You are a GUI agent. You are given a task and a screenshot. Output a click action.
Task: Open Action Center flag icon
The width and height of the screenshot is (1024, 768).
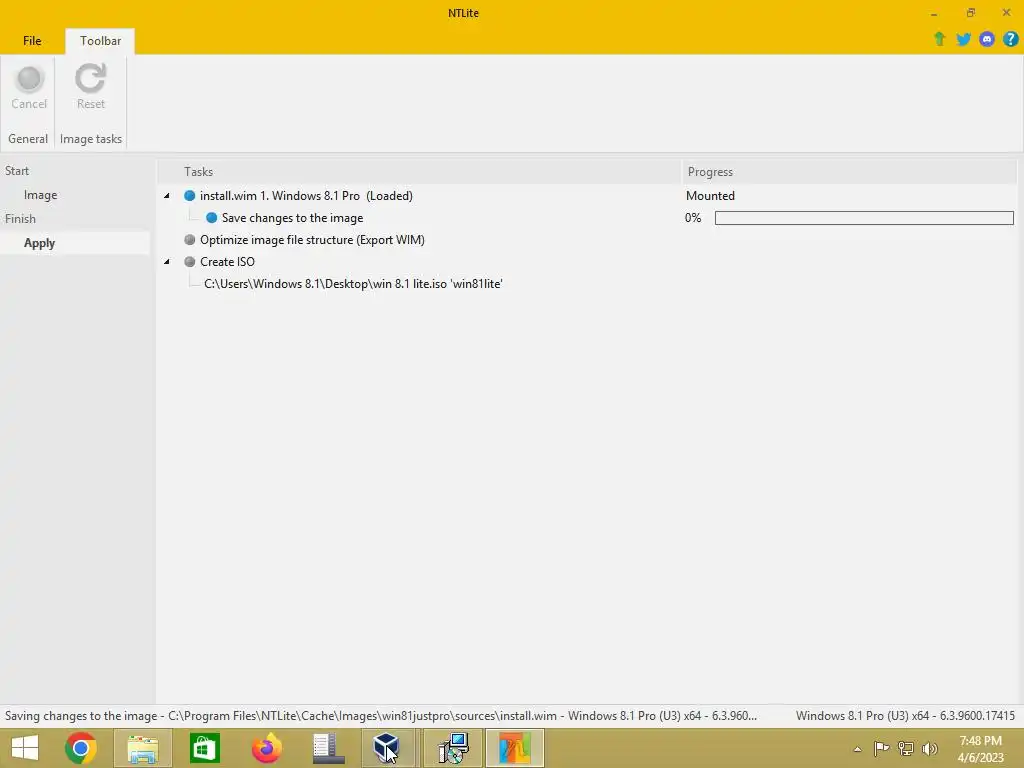coord(881,748)
